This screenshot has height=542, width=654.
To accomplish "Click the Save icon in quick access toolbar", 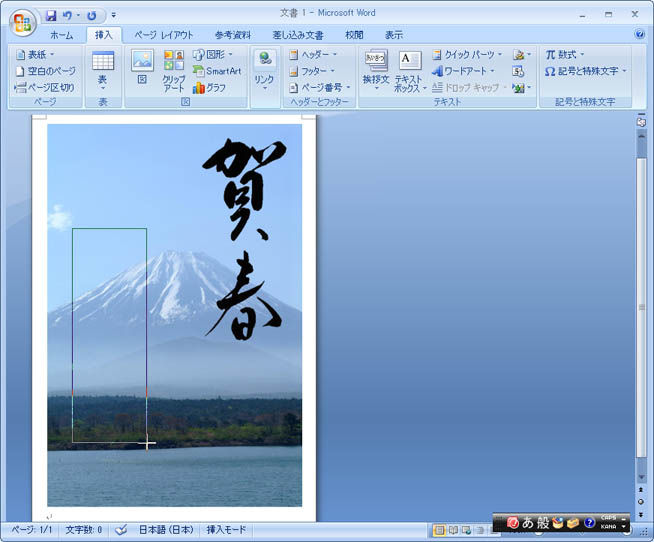I will coord(51,16).
